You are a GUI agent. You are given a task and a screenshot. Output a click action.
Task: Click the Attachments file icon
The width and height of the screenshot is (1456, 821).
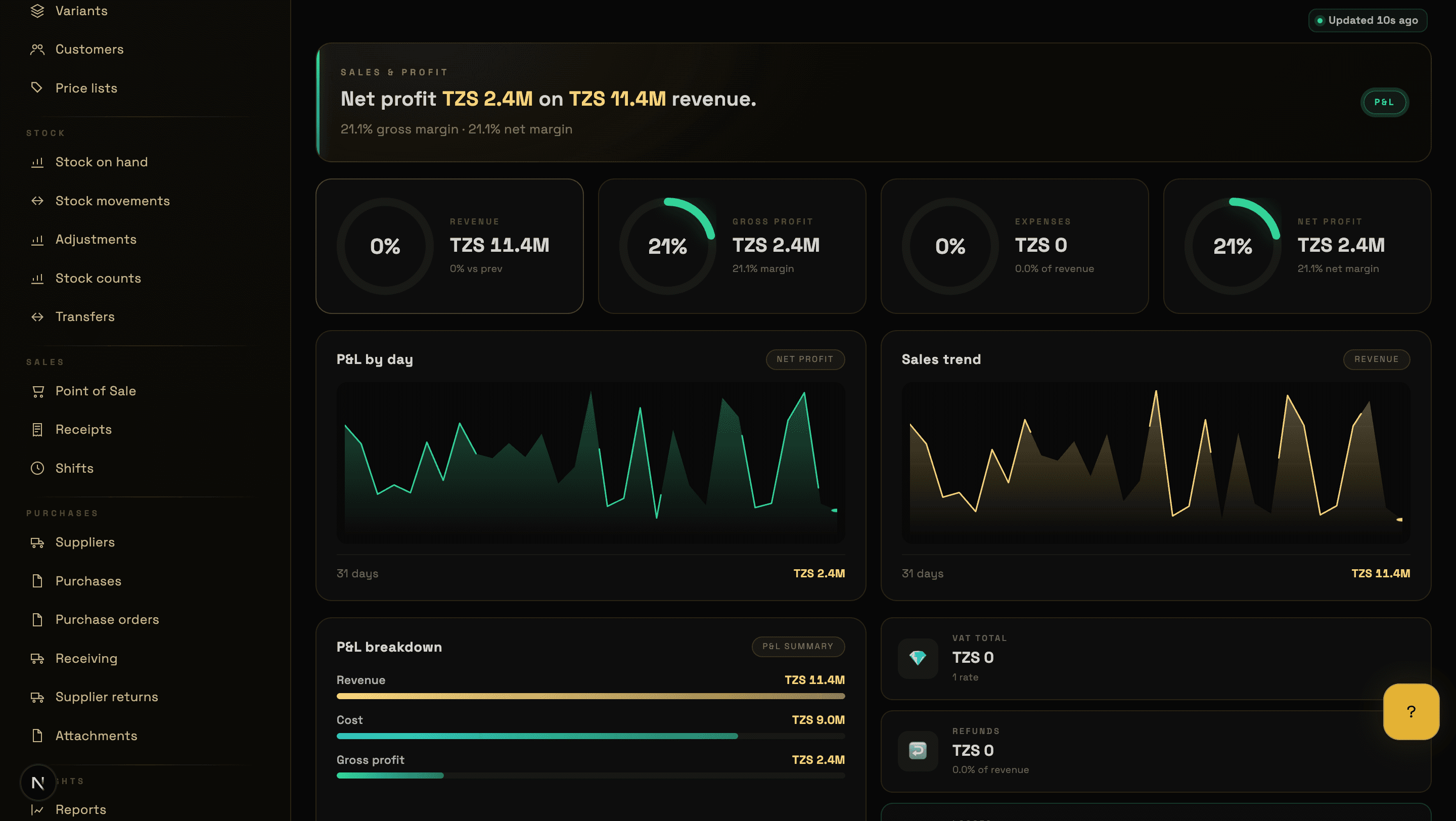click(x=37, y=735)
